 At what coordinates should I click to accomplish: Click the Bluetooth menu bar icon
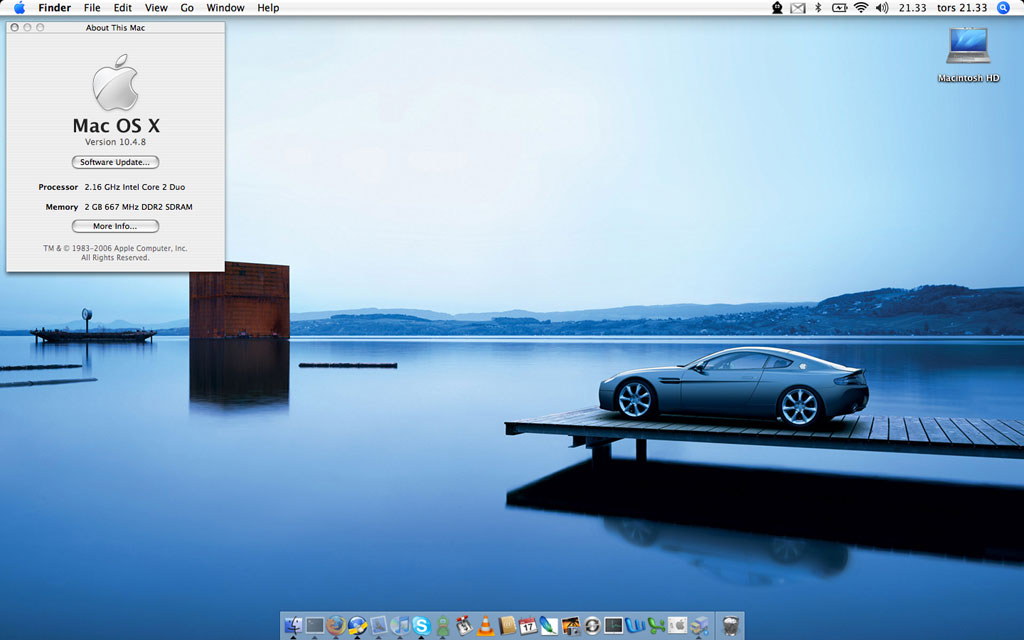[x=818, y=8]
